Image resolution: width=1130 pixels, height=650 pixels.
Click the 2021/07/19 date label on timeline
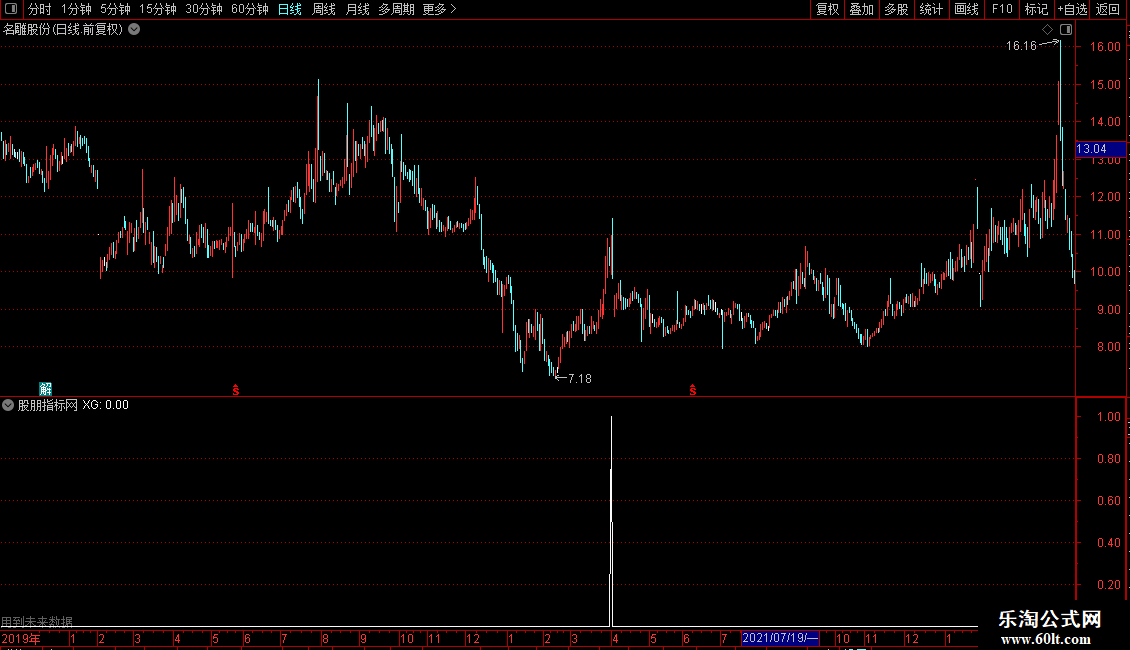780,638
